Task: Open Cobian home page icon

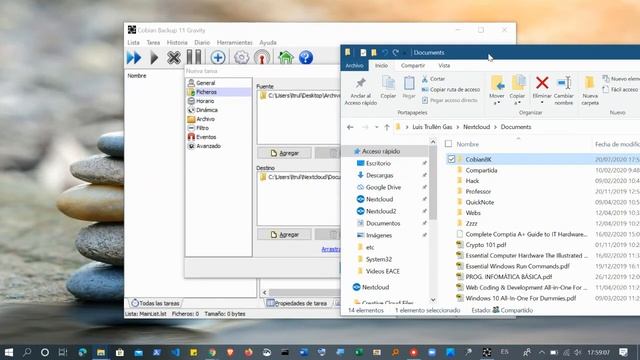Action: point(286,58)
